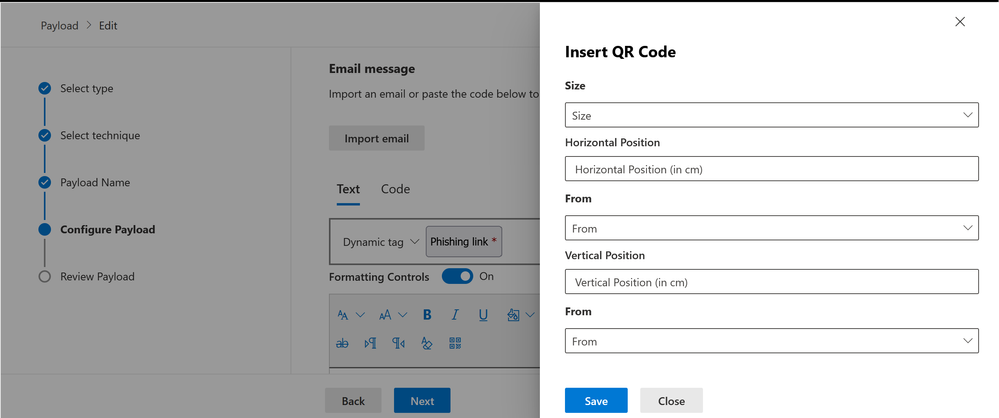Toggle bold formatting

tap(427, 315)
